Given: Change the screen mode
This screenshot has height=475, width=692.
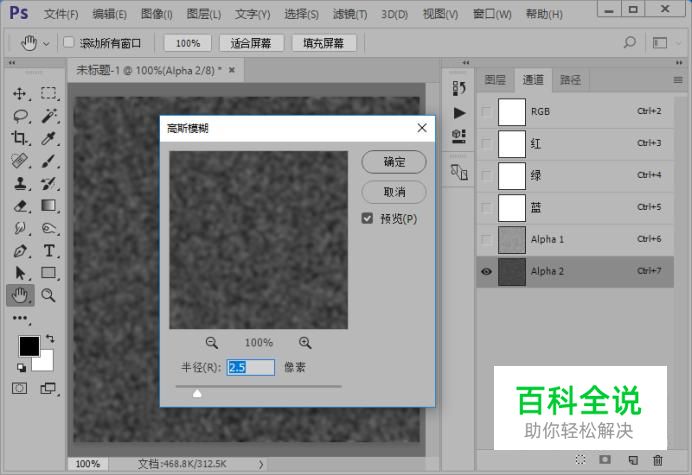Looking at the screenshot, I should pos(48,388).
